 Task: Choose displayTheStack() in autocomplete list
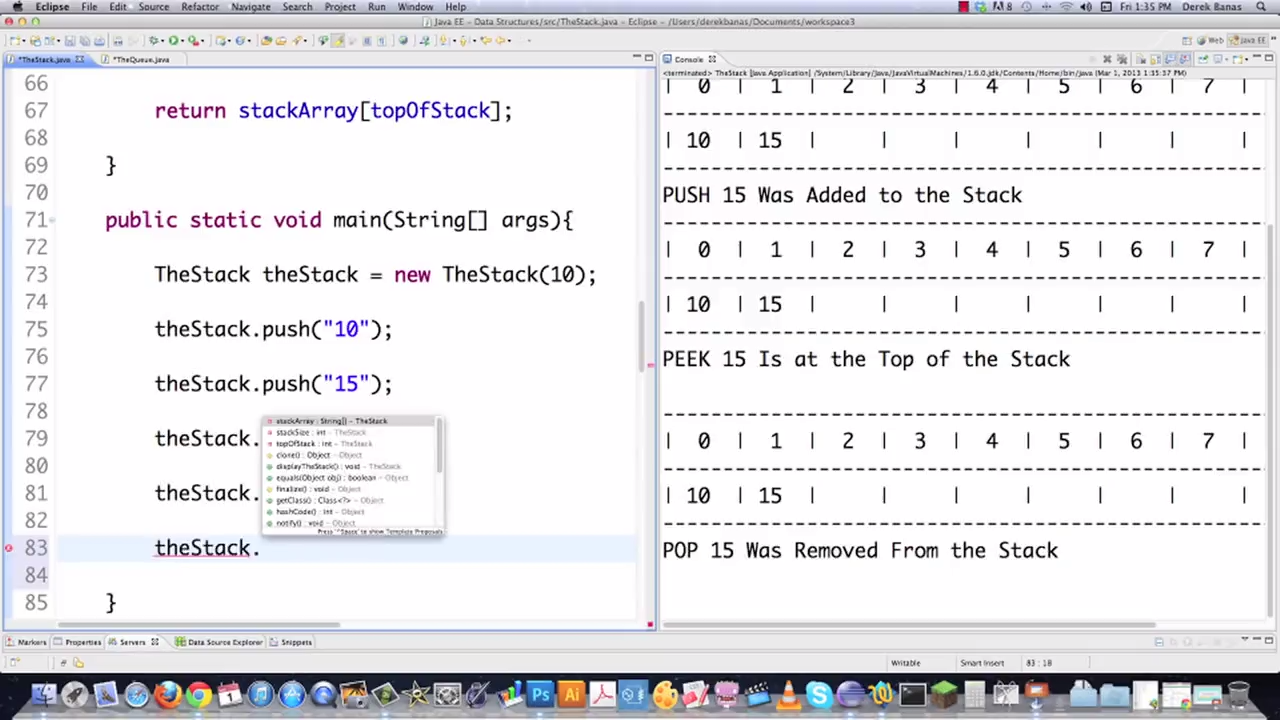tap(350, 466)
